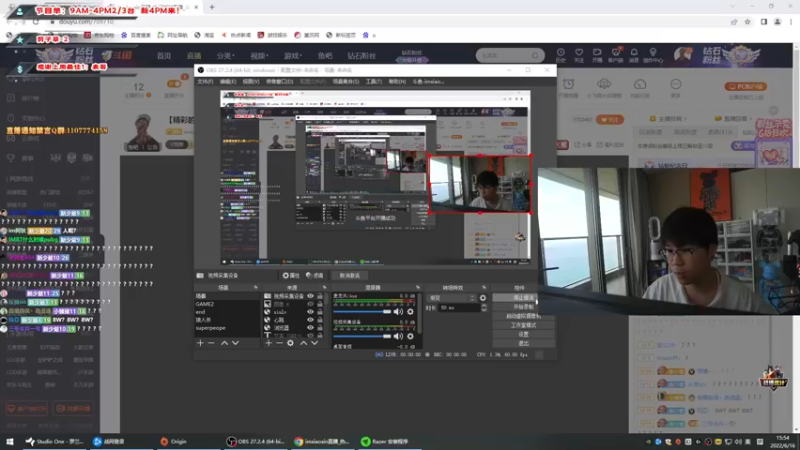Image resolution: width=800 pixels, height=450 pixels.
Task: Open Razer installer from taskbar
Action: point(385,441)
